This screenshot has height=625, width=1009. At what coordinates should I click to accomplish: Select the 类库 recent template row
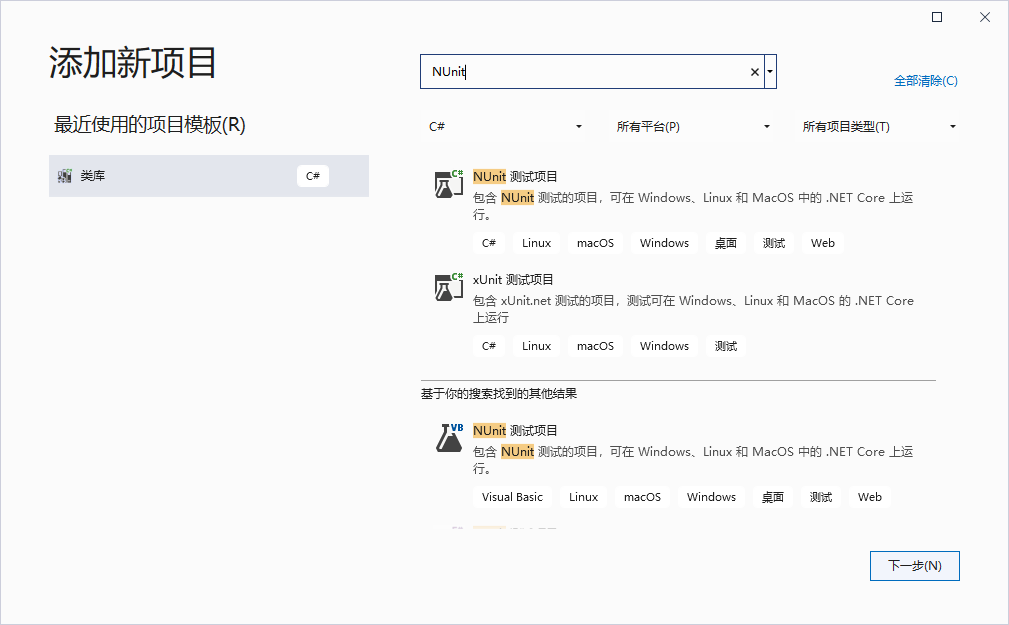[208, 176]
